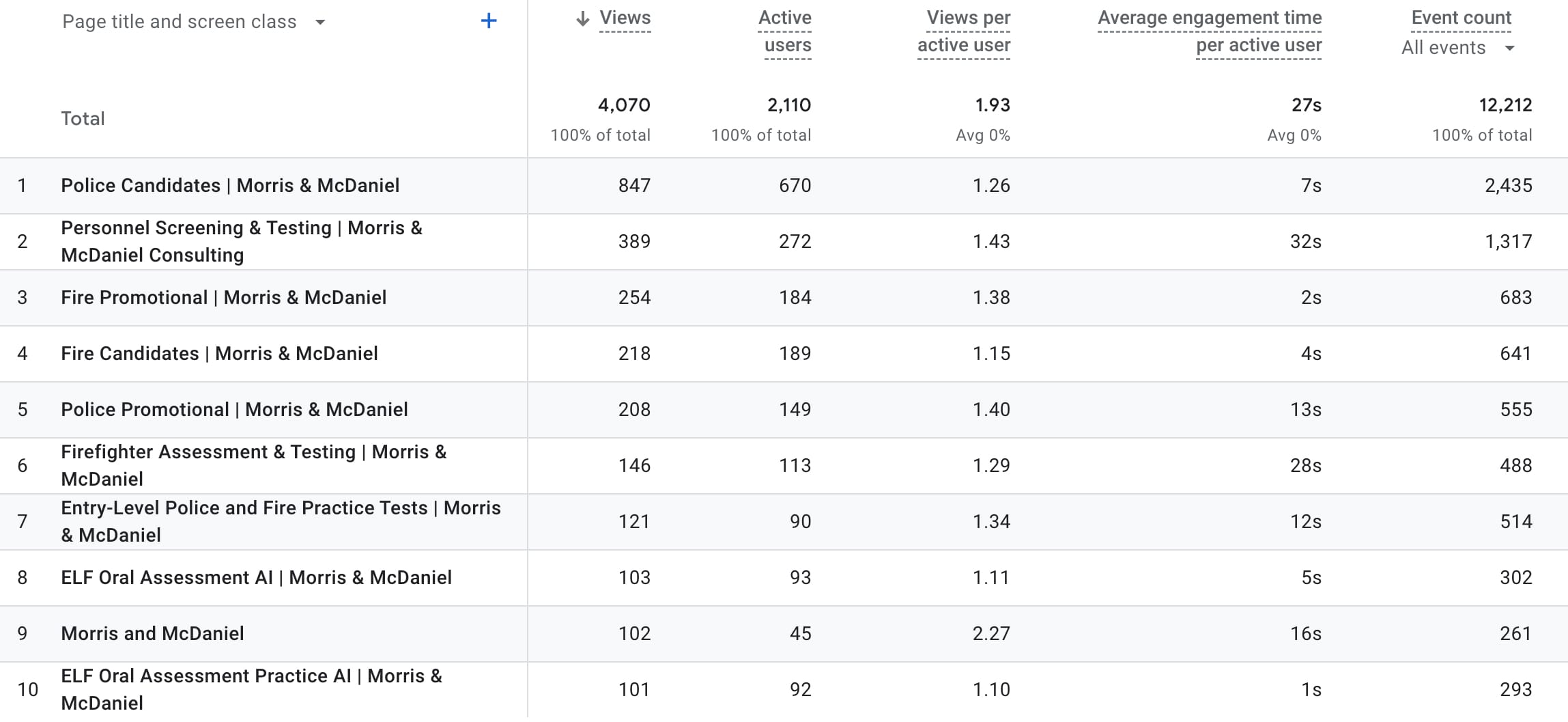
Task: Click the blue plus add-dimension icon
Action: tap(489, 21)
